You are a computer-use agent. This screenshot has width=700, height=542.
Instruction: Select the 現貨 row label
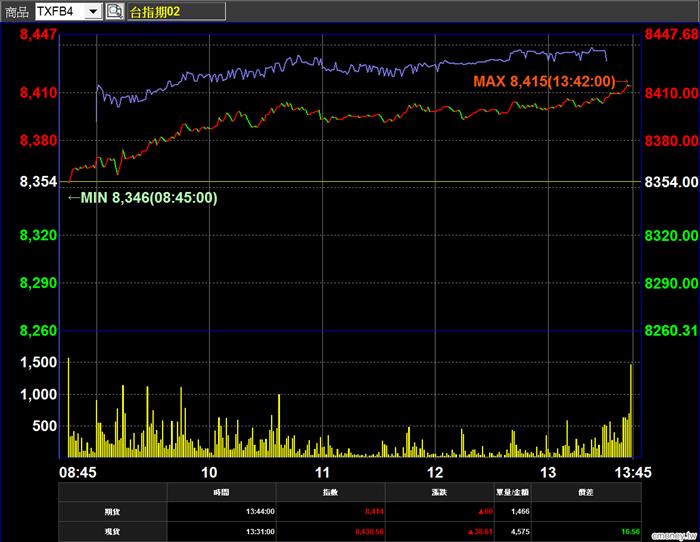pyautogui.click(x=112, y=531)
